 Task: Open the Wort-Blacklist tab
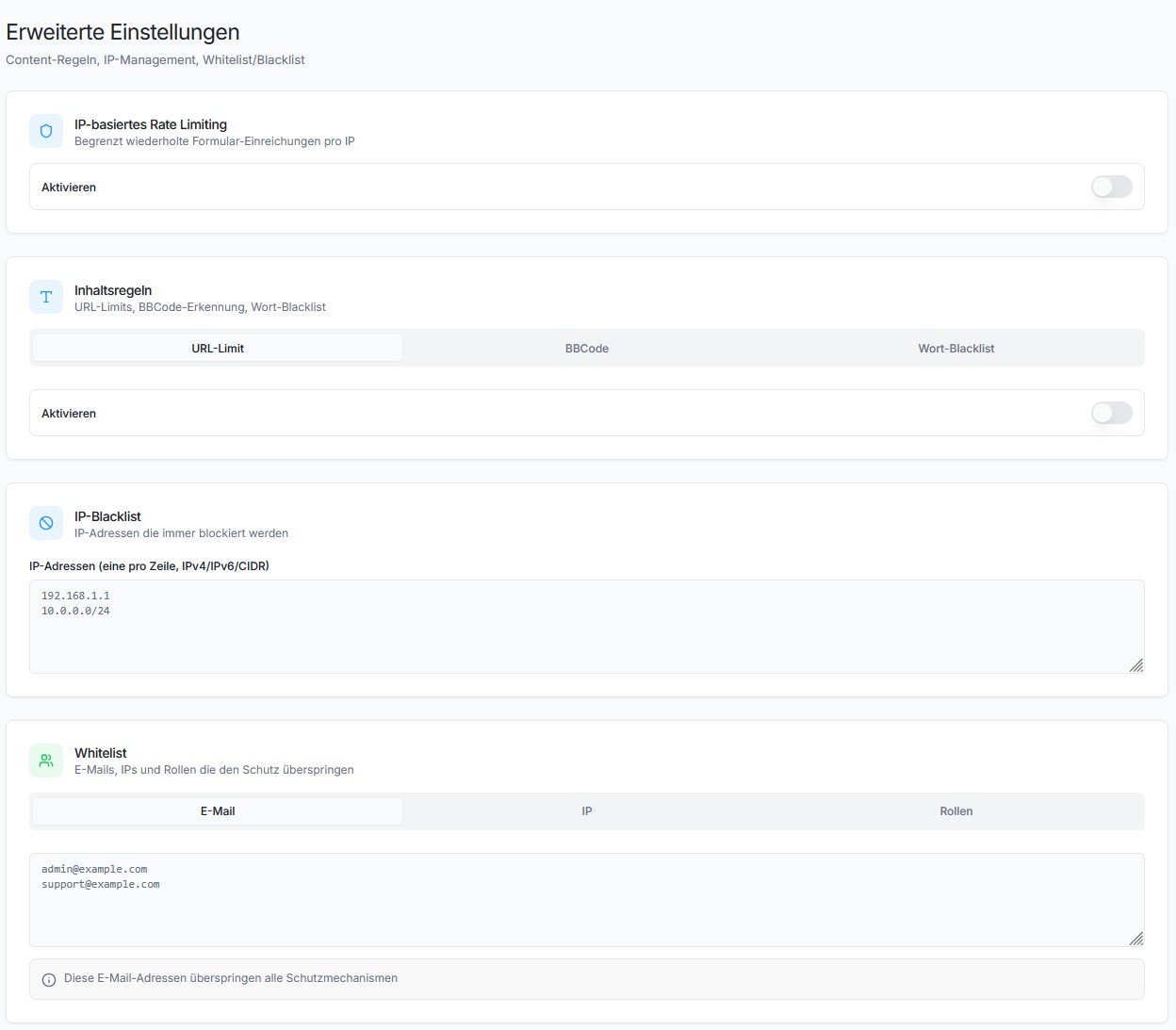[955, 348]
